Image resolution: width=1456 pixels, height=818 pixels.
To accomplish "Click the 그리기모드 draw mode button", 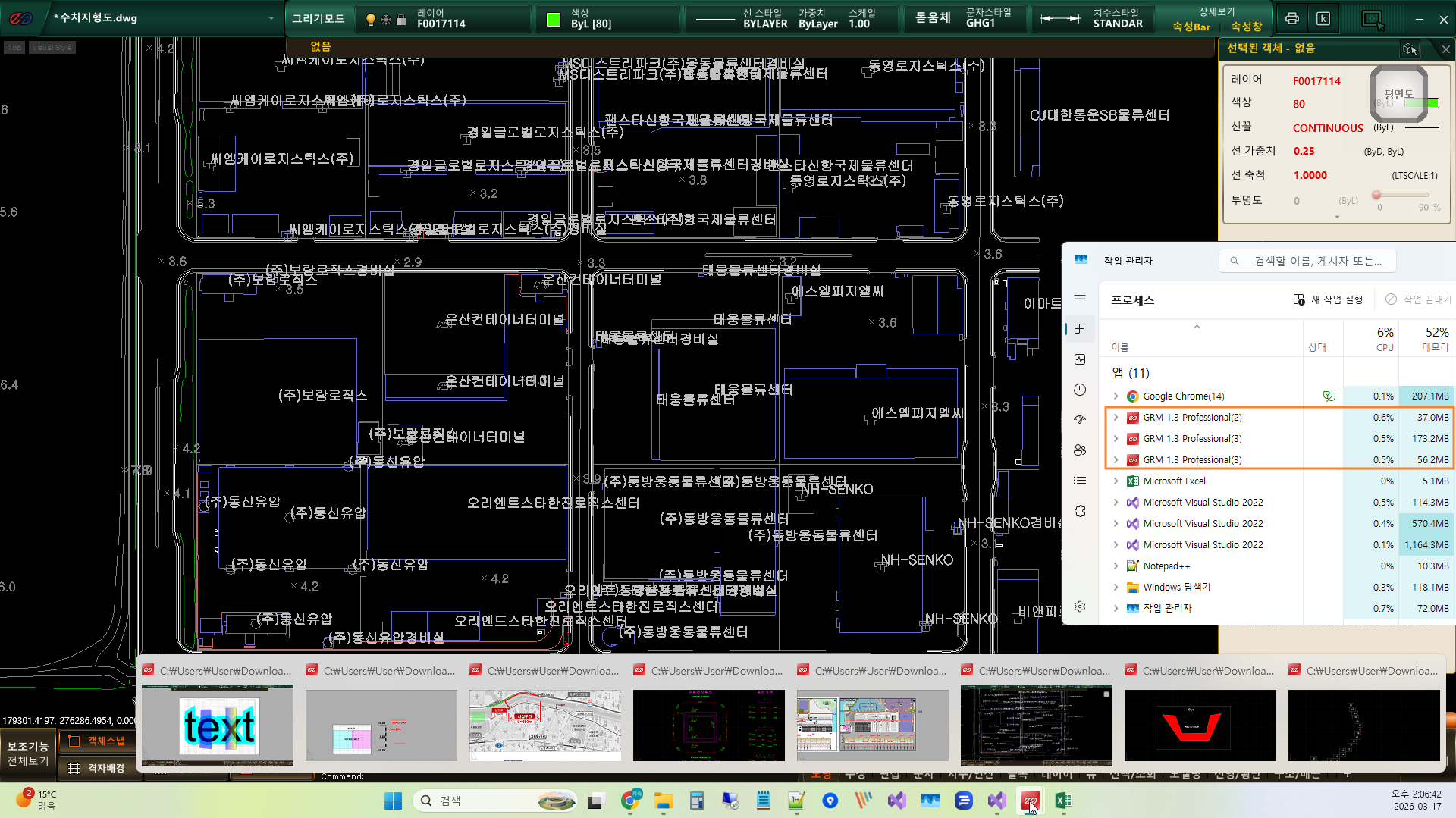I will (x=318, y=19).
